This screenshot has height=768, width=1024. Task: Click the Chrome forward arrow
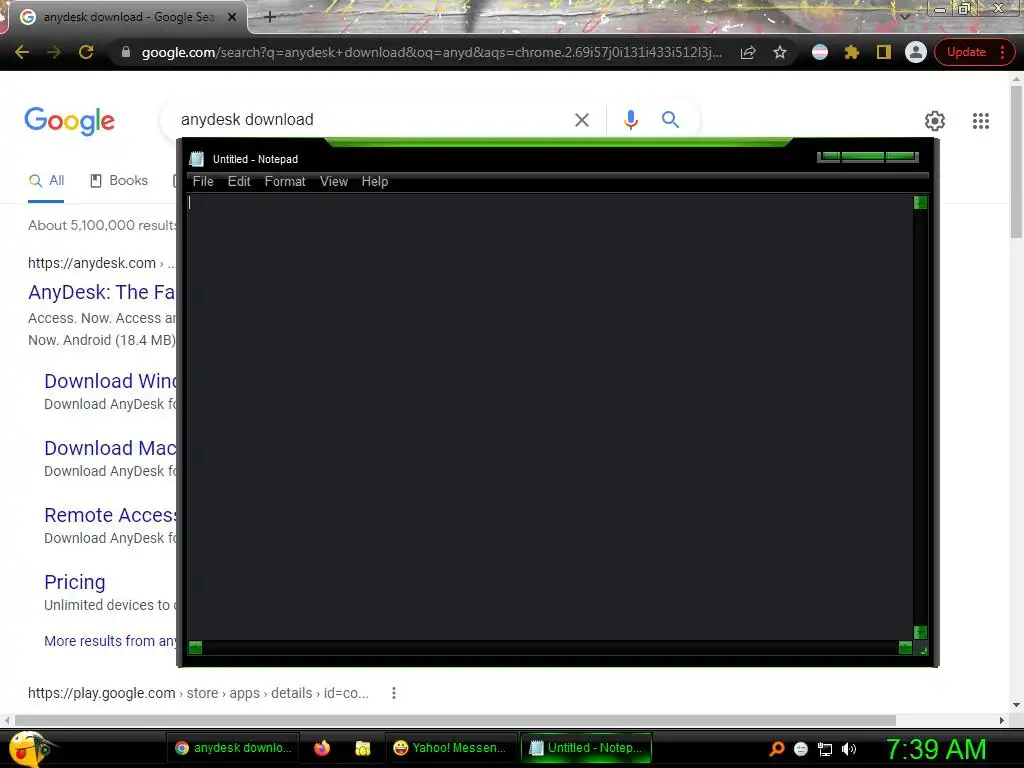coord(54,52)
